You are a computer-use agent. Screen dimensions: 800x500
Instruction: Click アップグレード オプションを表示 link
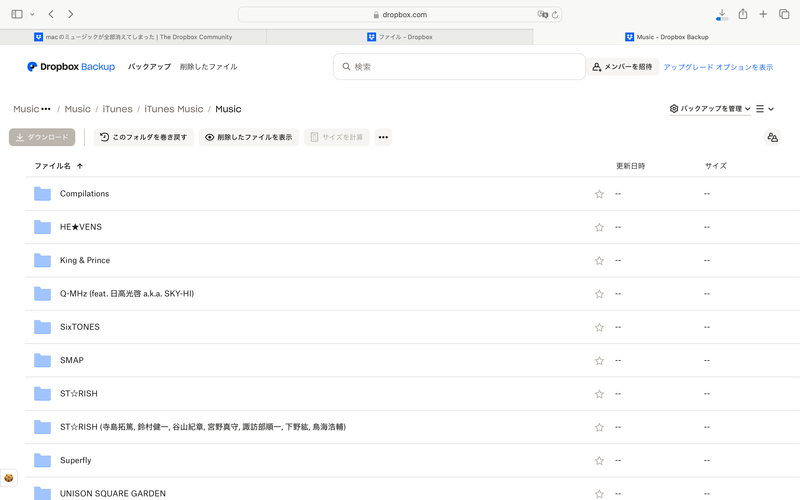pos(718,67)
